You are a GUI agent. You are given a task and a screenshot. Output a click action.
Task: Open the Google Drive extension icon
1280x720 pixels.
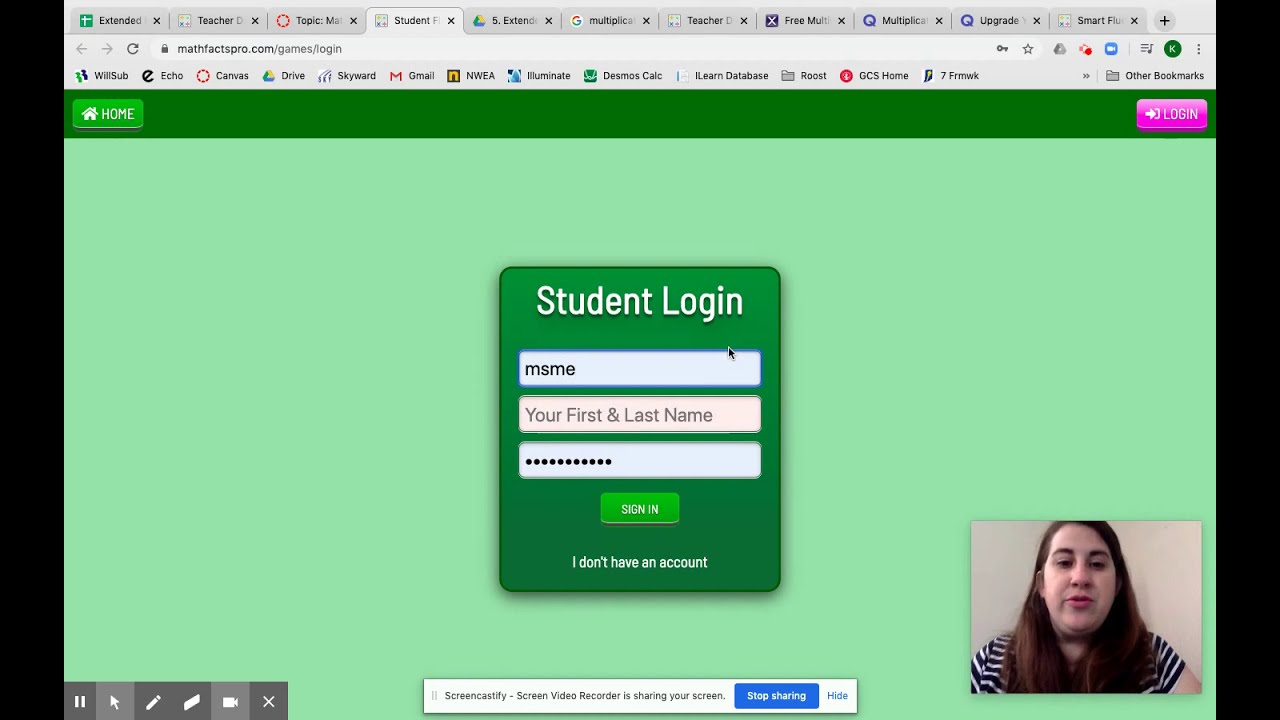[1060, 49]
